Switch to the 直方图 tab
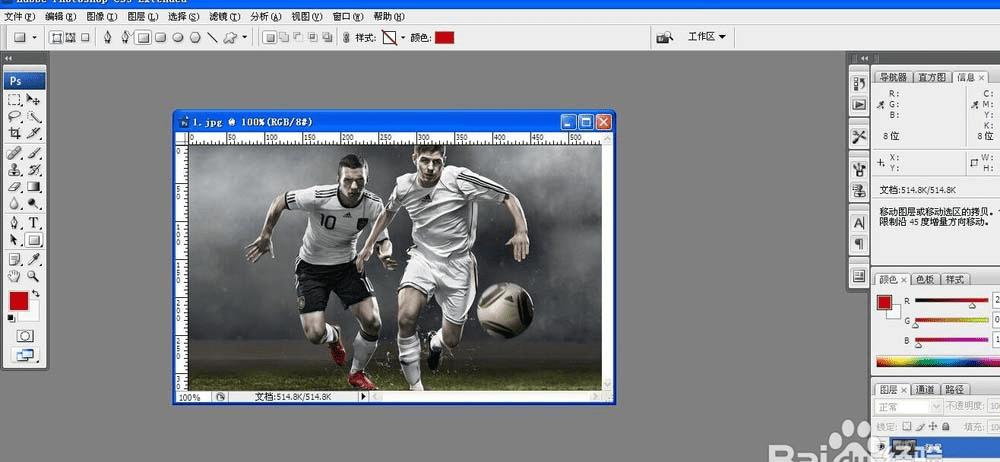This screenshot has height=462, width=1000. [932, 77]
